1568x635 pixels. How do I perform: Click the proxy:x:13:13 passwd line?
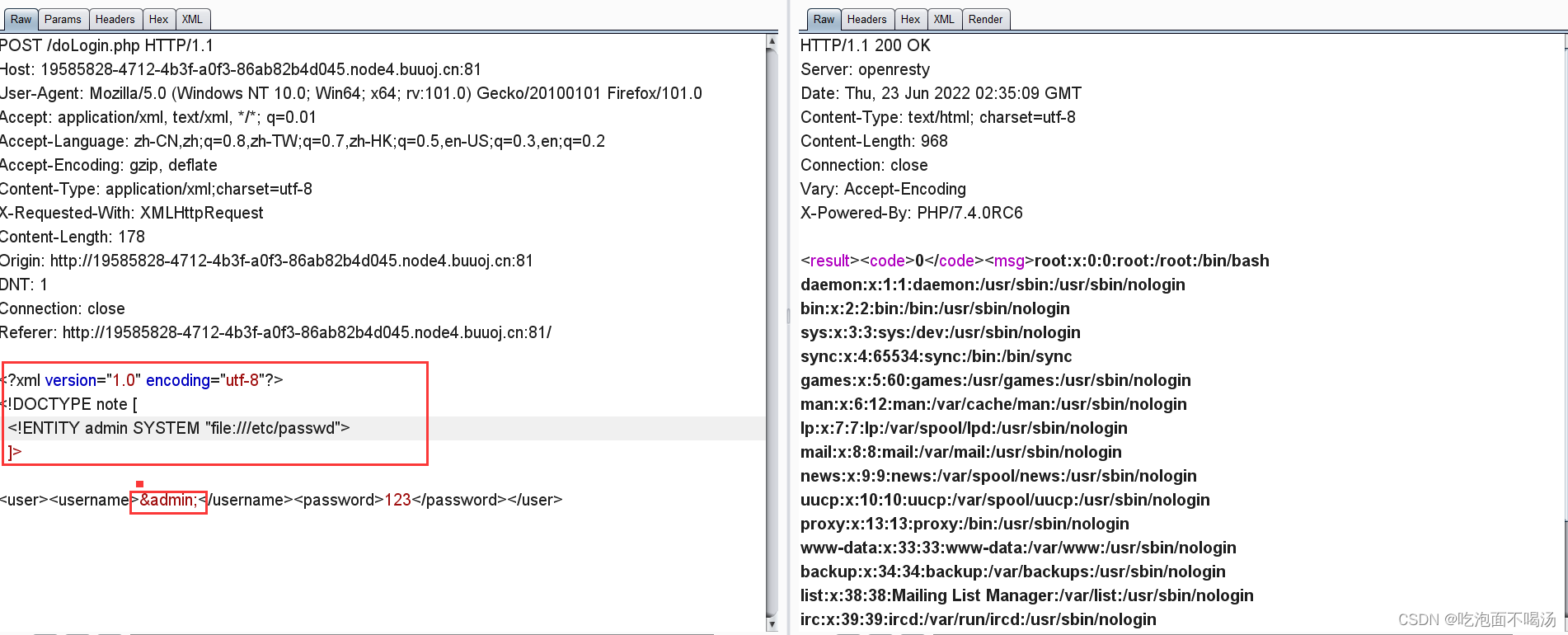tap(965, 524)
